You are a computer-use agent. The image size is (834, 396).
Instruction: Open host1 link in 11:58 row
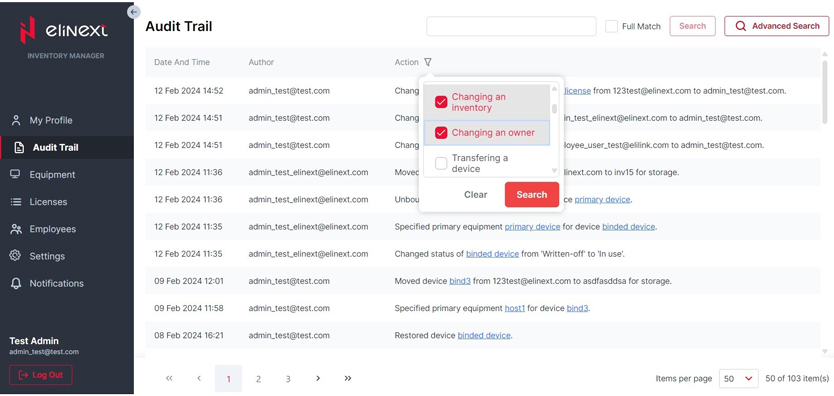515,308
